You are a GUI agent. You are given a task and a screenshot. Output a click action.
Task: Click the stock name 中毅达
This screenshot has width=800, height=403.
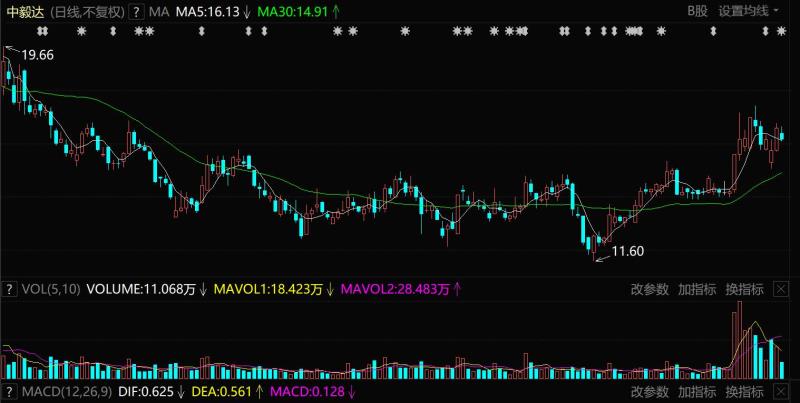pos(26,11)
